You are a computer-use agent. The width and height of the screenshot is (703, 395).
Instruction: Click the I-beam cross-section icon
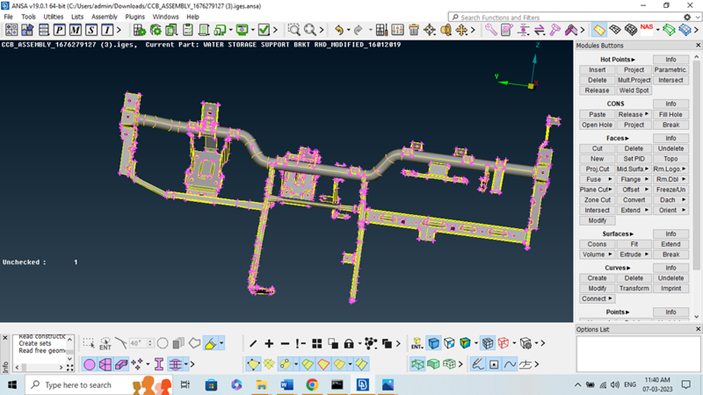coord(159,364)
